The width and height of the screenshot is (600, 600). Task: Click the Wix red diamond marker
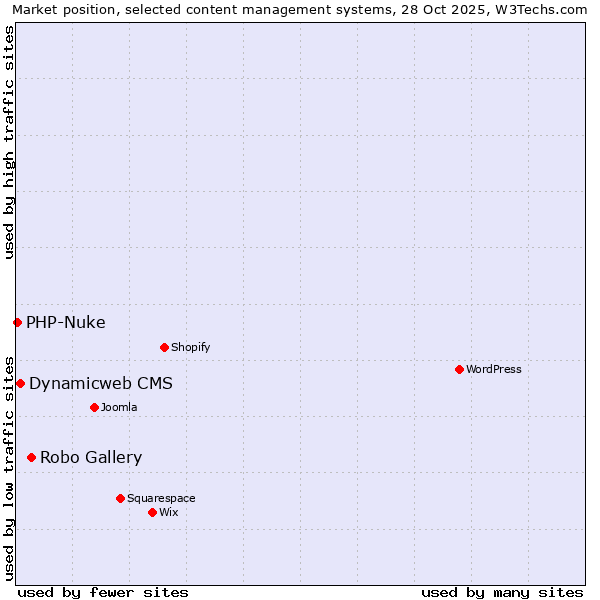point(152,512)
